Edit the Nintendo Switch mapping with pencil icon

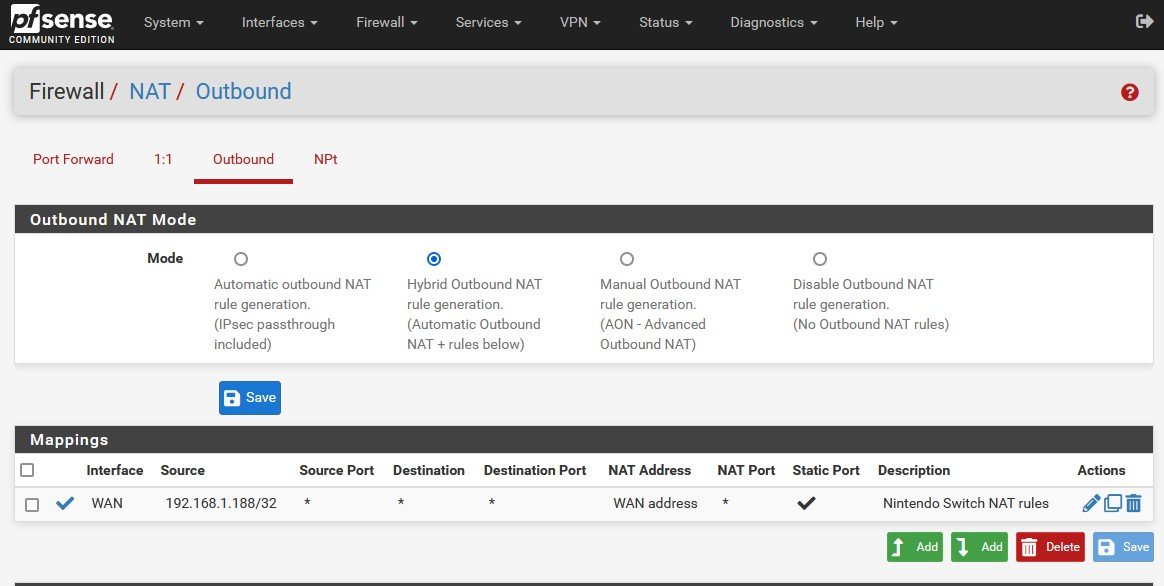point(1091,504)
